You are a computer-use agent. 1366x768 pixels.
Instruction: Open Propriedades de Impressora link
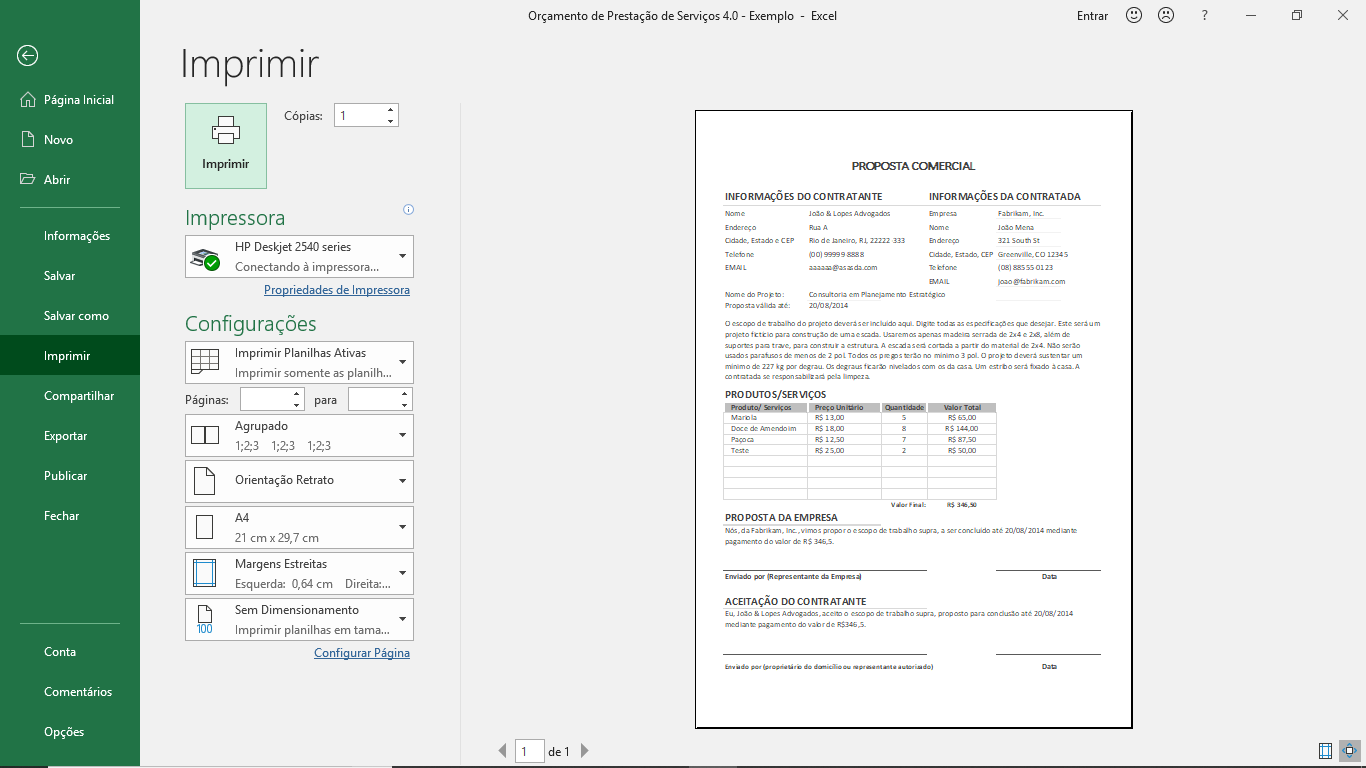pos(337,290)
